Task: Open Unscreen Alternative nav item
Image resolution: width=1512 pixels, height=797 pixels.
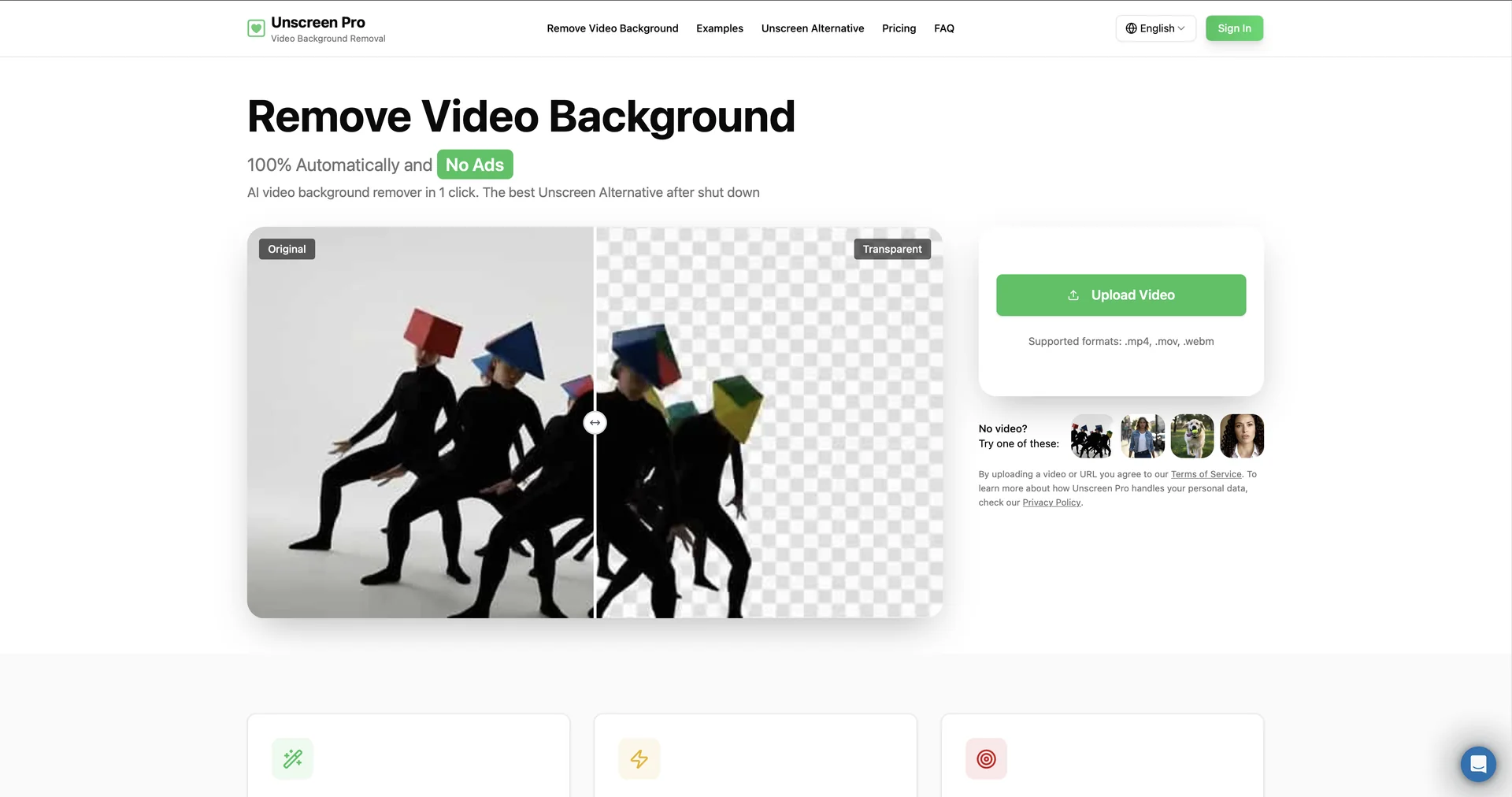Action: point(812,28)
